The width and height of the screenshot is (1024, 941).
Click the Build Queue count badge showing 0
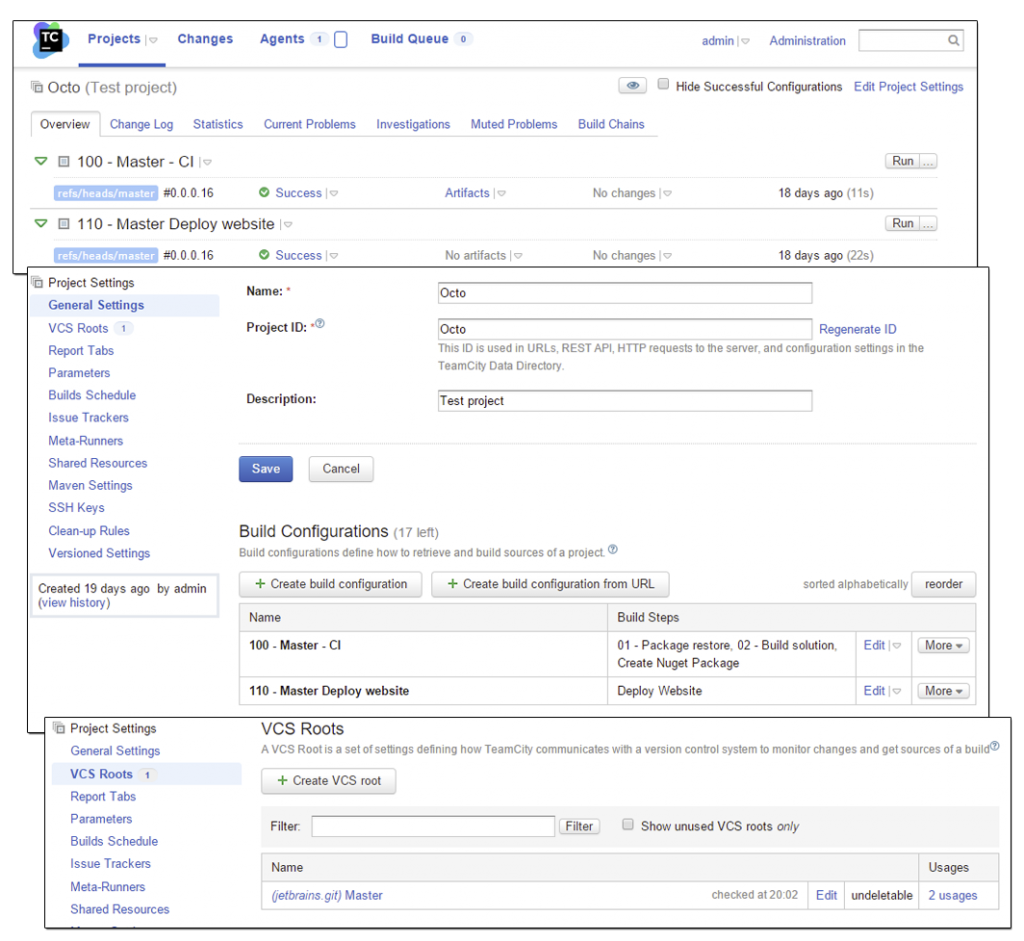tap(463, 39)
